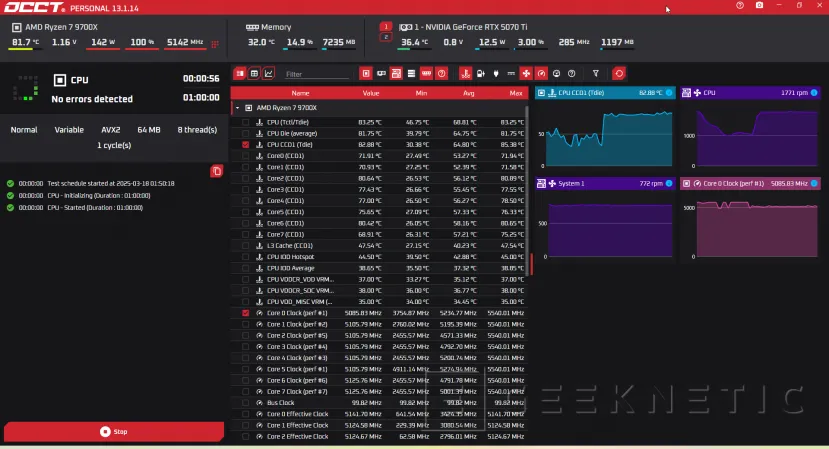Screen dimensions: 829x449
Task: Check the CPU Die (average) checkbox
Action: point(245,133)
